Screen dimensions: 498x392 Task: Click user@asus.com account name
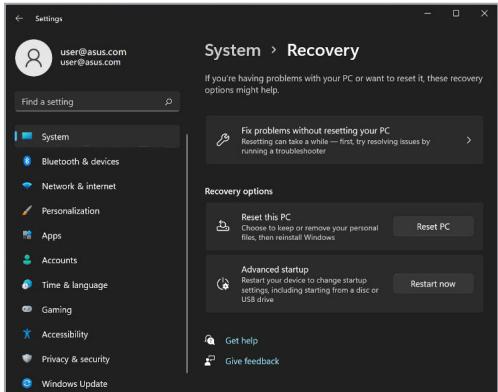click(x=93, y=52)
